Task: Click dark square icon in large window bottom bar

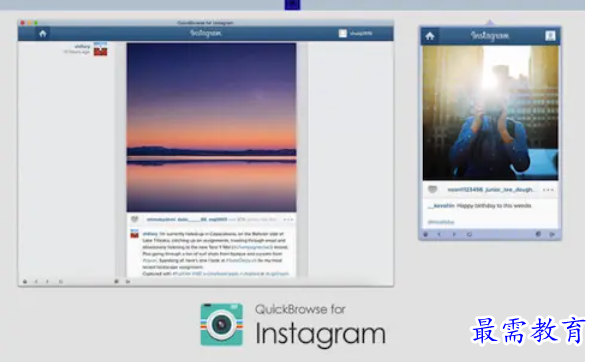Action: point(117,281)
